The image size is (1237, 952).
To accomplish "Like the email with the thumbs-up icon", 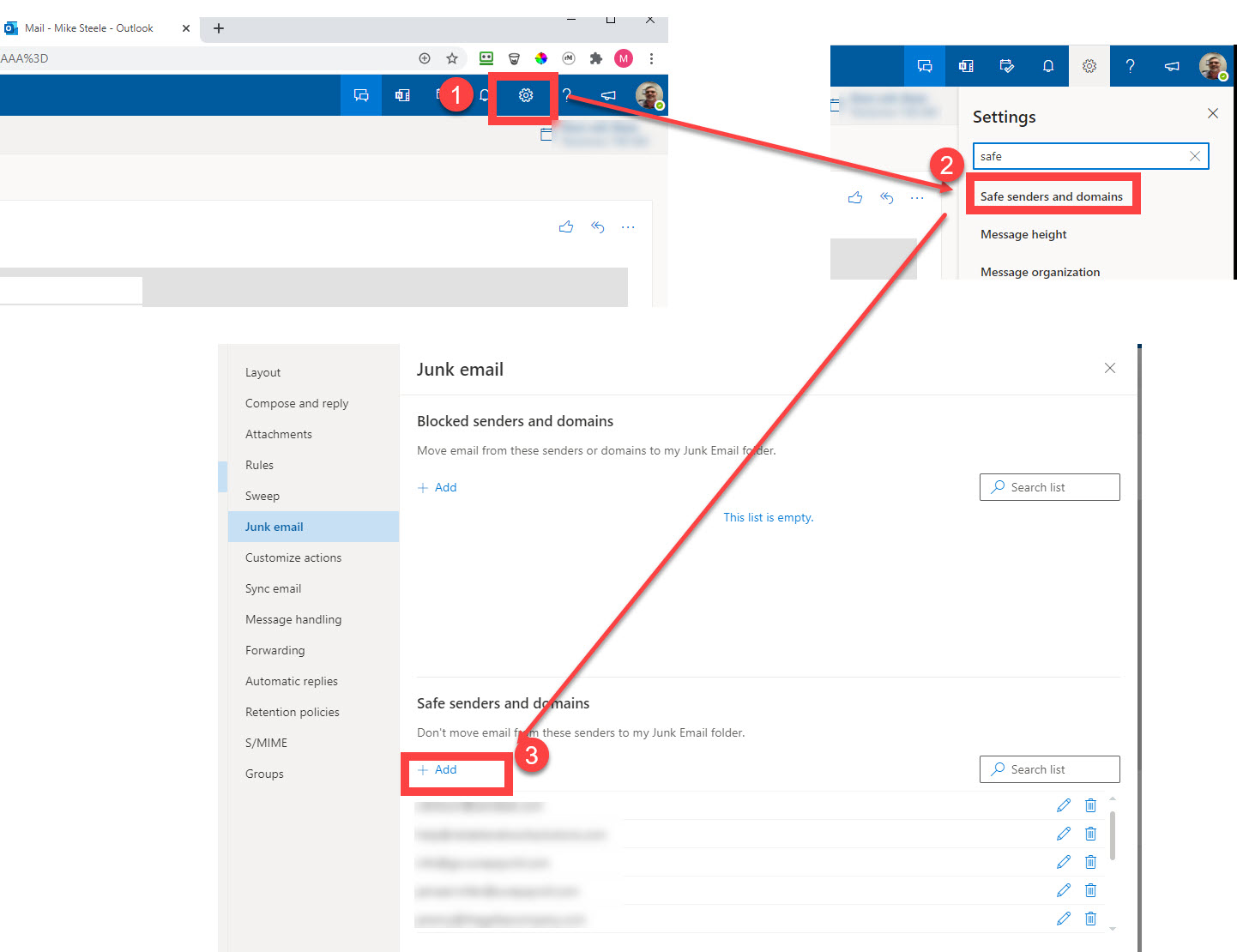I will (x=565, y=226).
